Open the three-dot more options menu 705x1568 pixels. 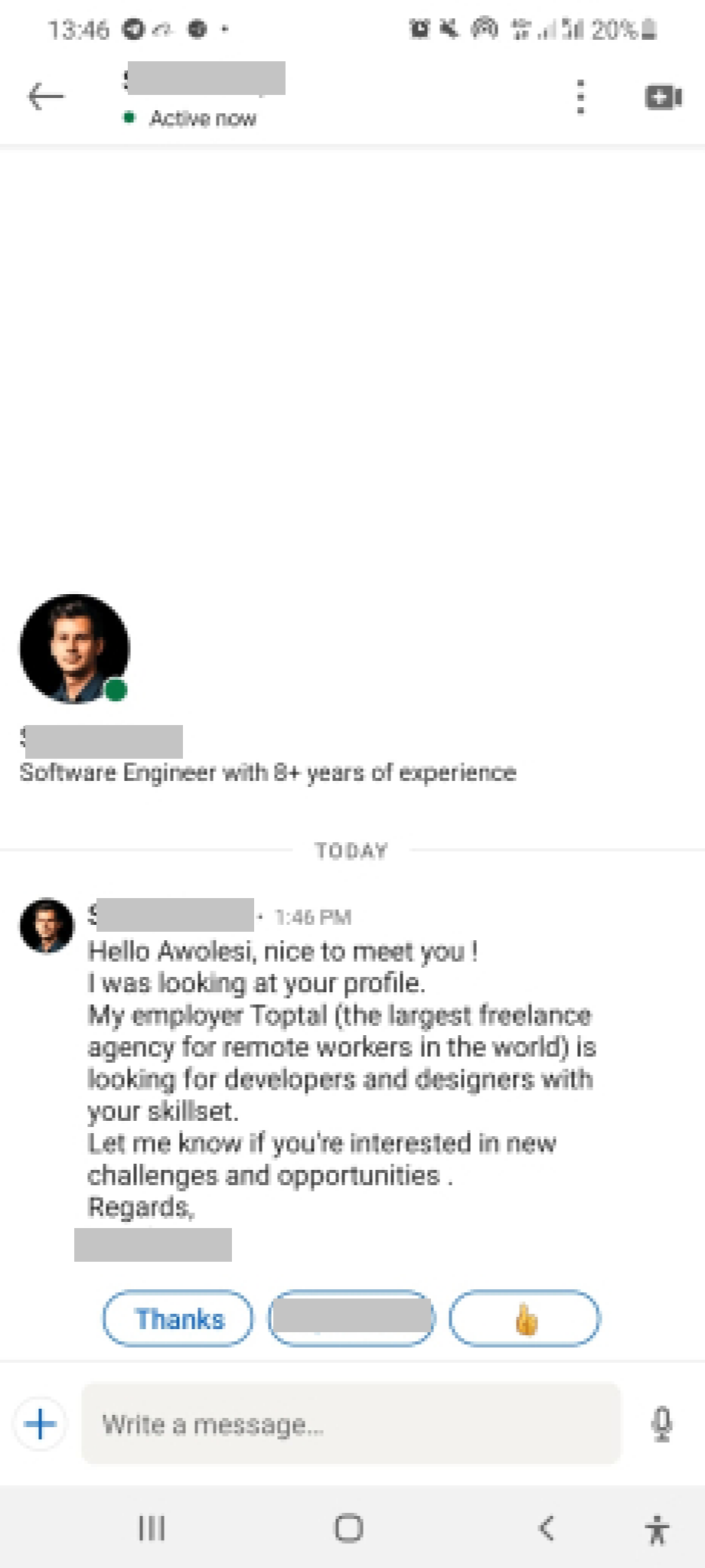point(581,97)
